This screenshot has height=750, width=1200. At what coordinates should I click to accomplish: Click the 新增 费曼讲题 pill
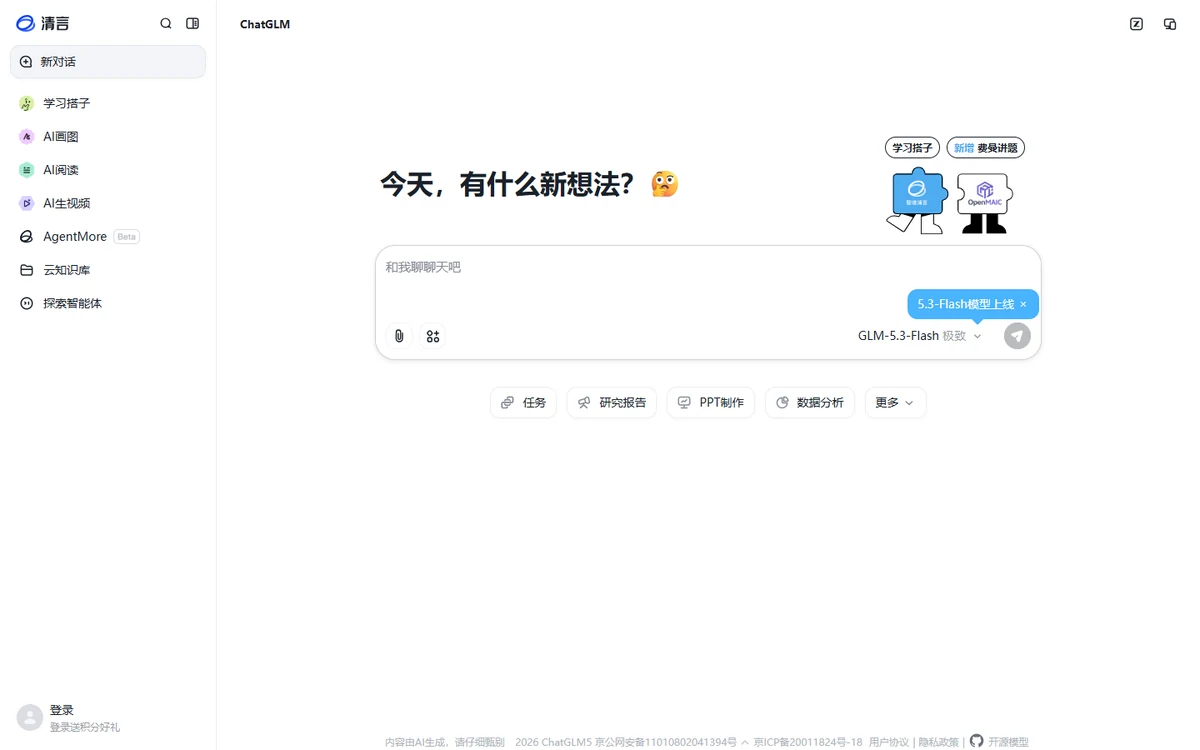click(986, 148)
